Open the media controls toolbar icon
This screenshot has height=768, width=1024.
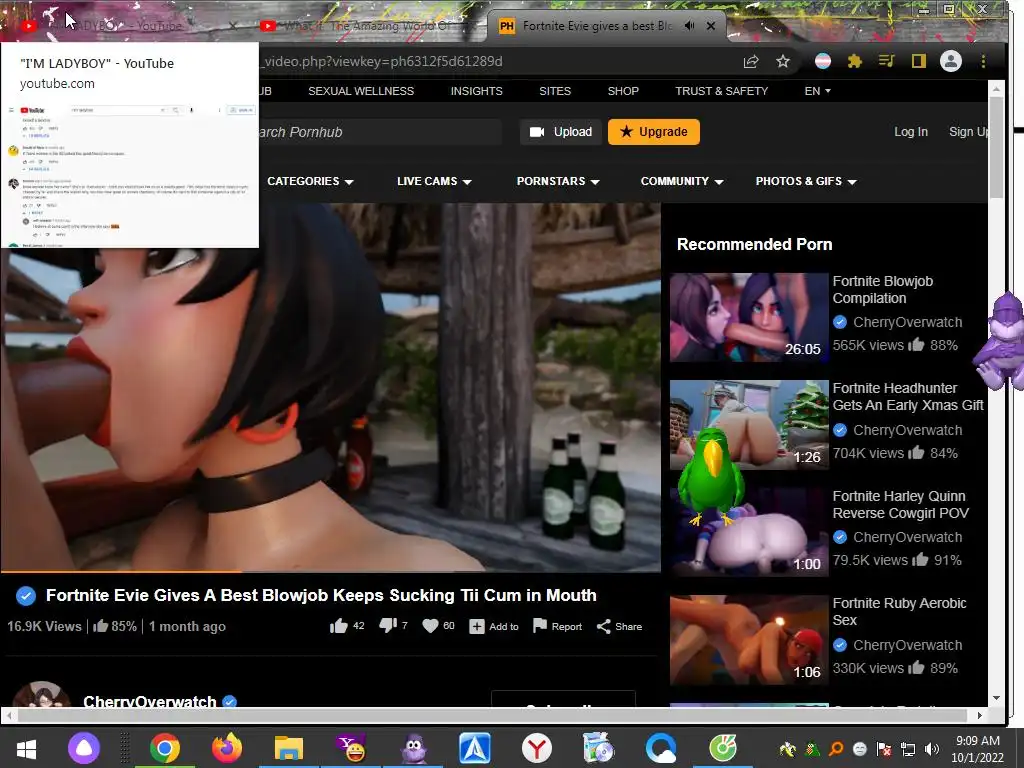coord(886,61)
